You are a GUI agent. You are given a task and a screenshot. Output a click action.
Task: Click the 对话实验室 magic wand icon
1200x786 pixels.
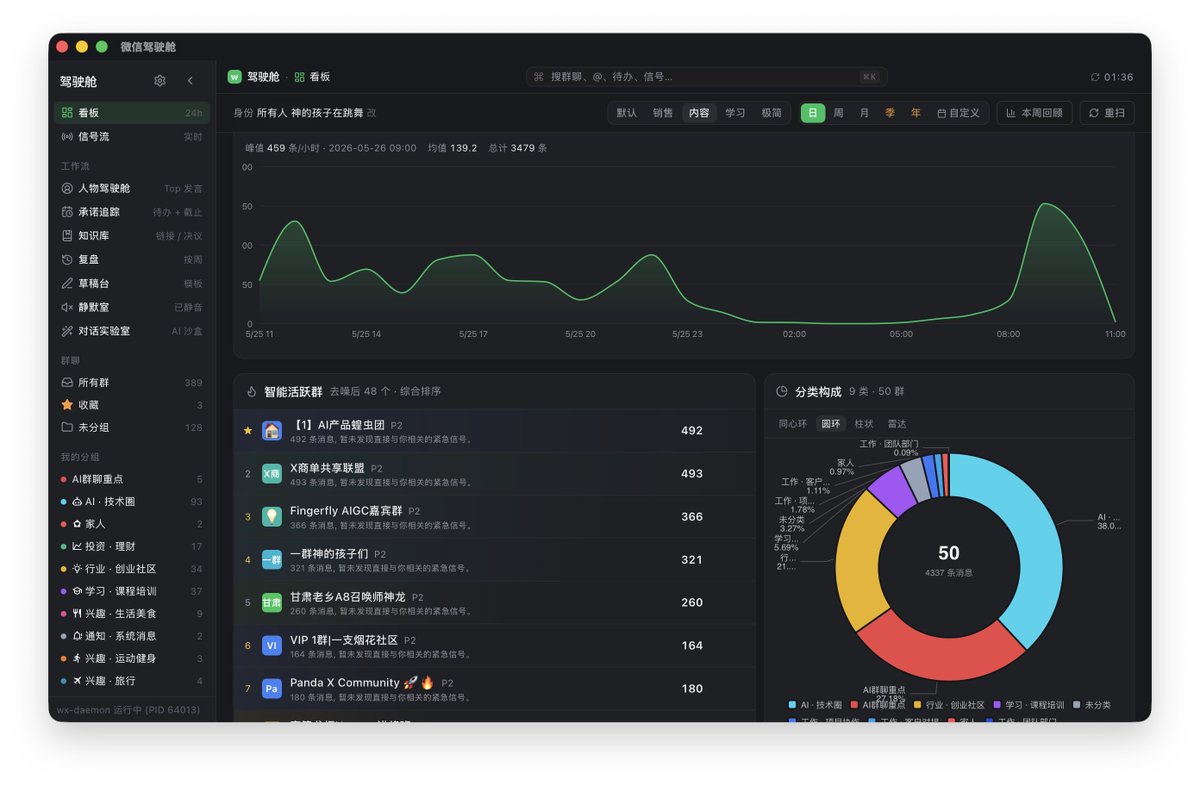coord(67,331)
